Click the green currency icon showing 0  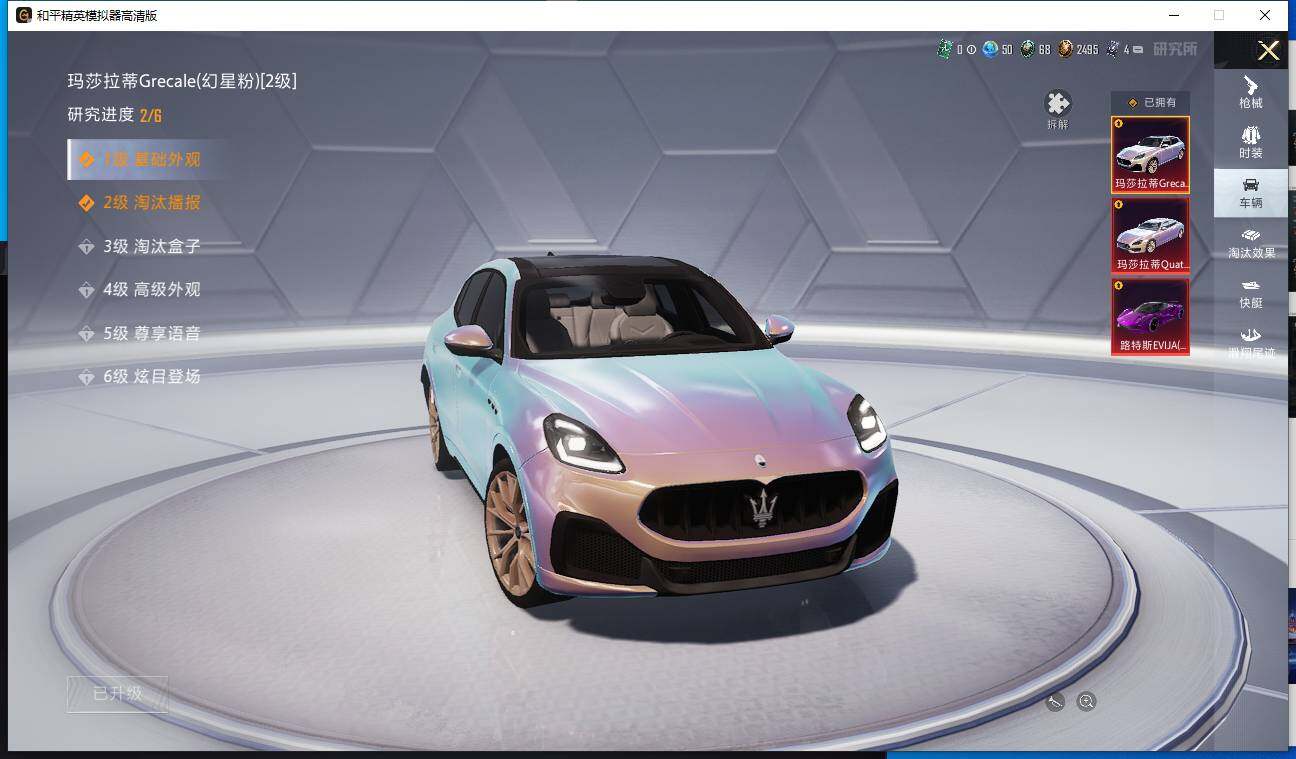[x=944, y=49]
